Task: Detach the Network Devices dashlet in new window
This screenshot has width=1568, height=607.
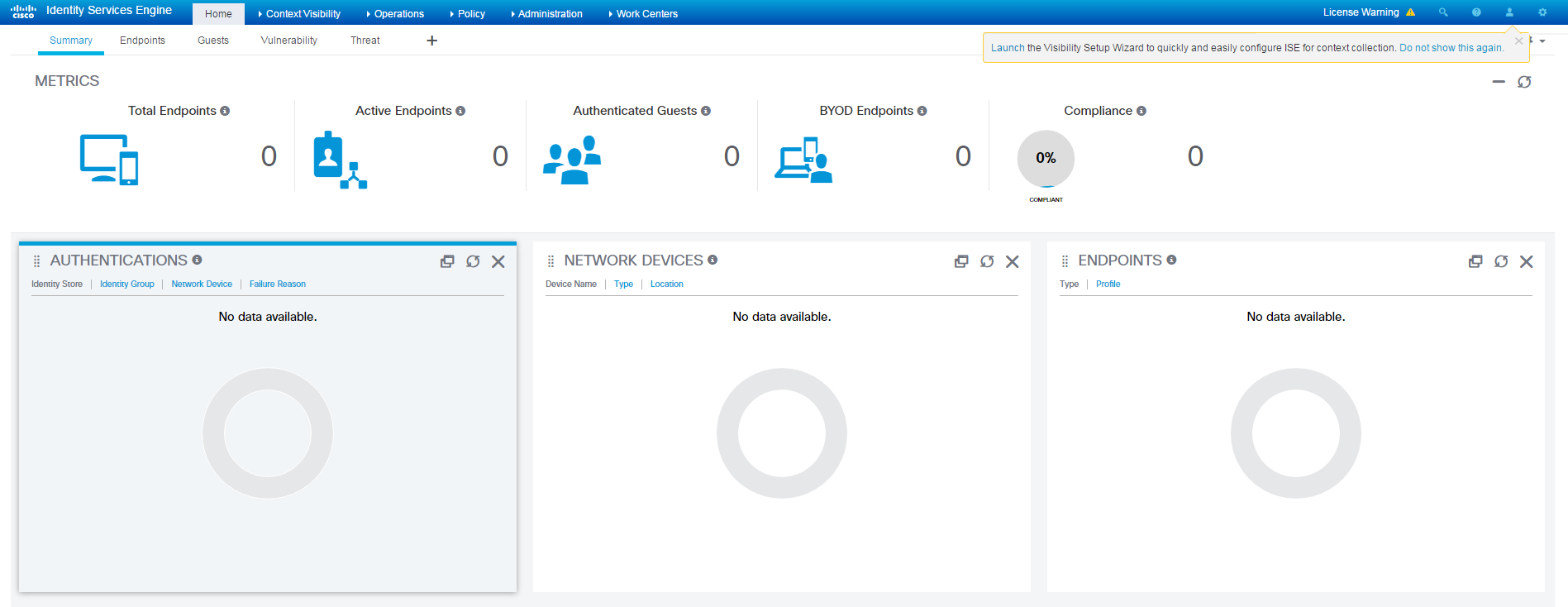Action: tap(961, 261)
